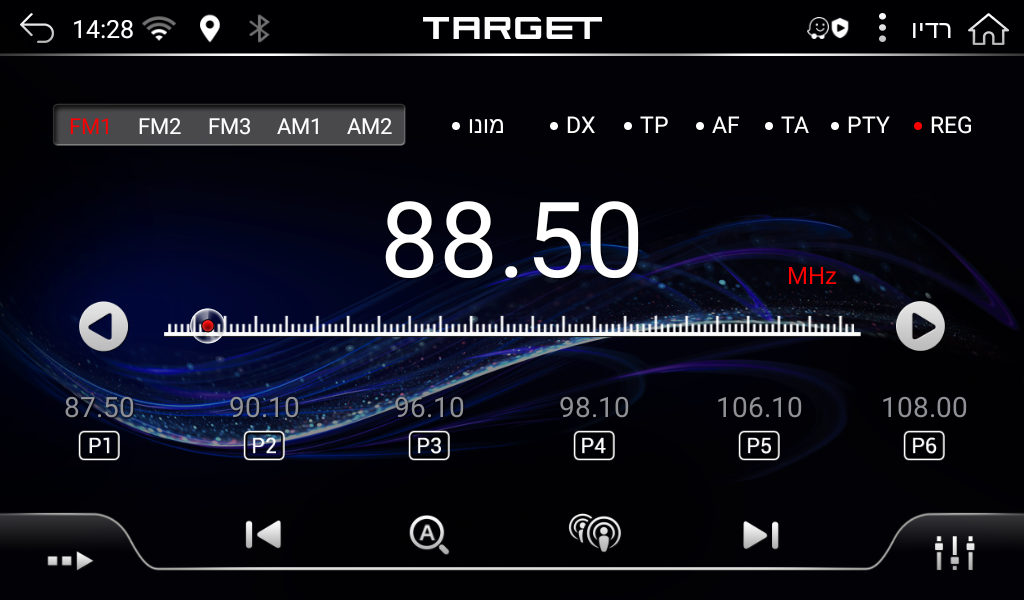Image resolution: width=1024 pixels, height=600 pixels.
Task: Open the equalizer sliders icon
Action: pyautogui.click(x=954, y=553)
